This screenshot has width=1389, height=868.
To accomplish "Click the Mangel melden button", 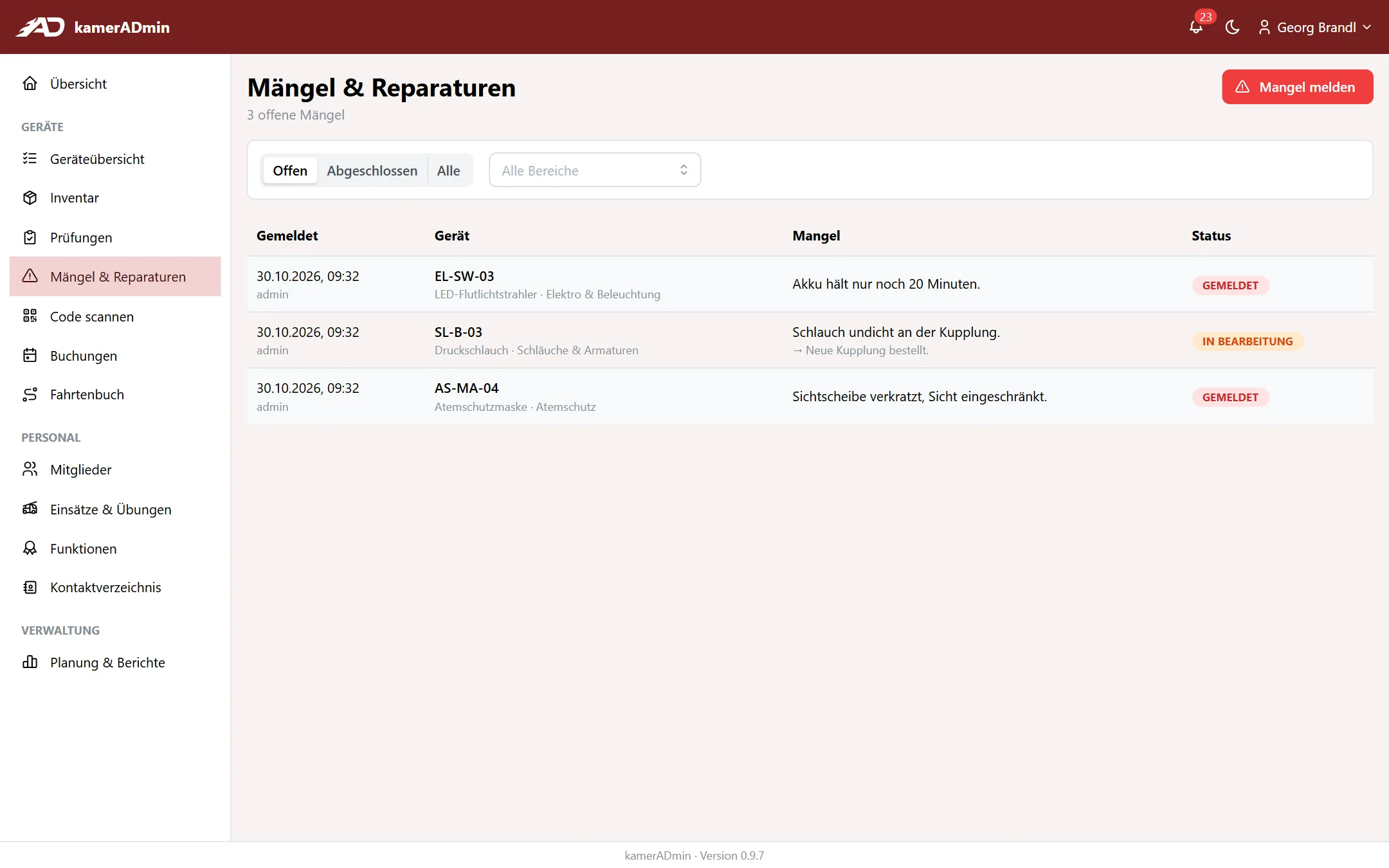I will pos(1297,87).
